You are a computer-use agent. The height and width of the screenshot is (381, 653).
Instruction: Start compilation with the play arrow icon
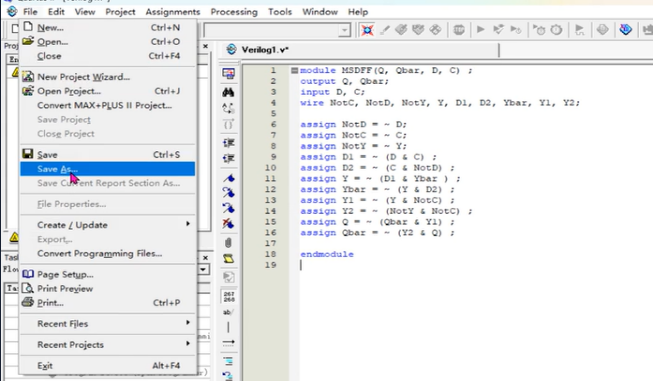(x=481, y=30)
